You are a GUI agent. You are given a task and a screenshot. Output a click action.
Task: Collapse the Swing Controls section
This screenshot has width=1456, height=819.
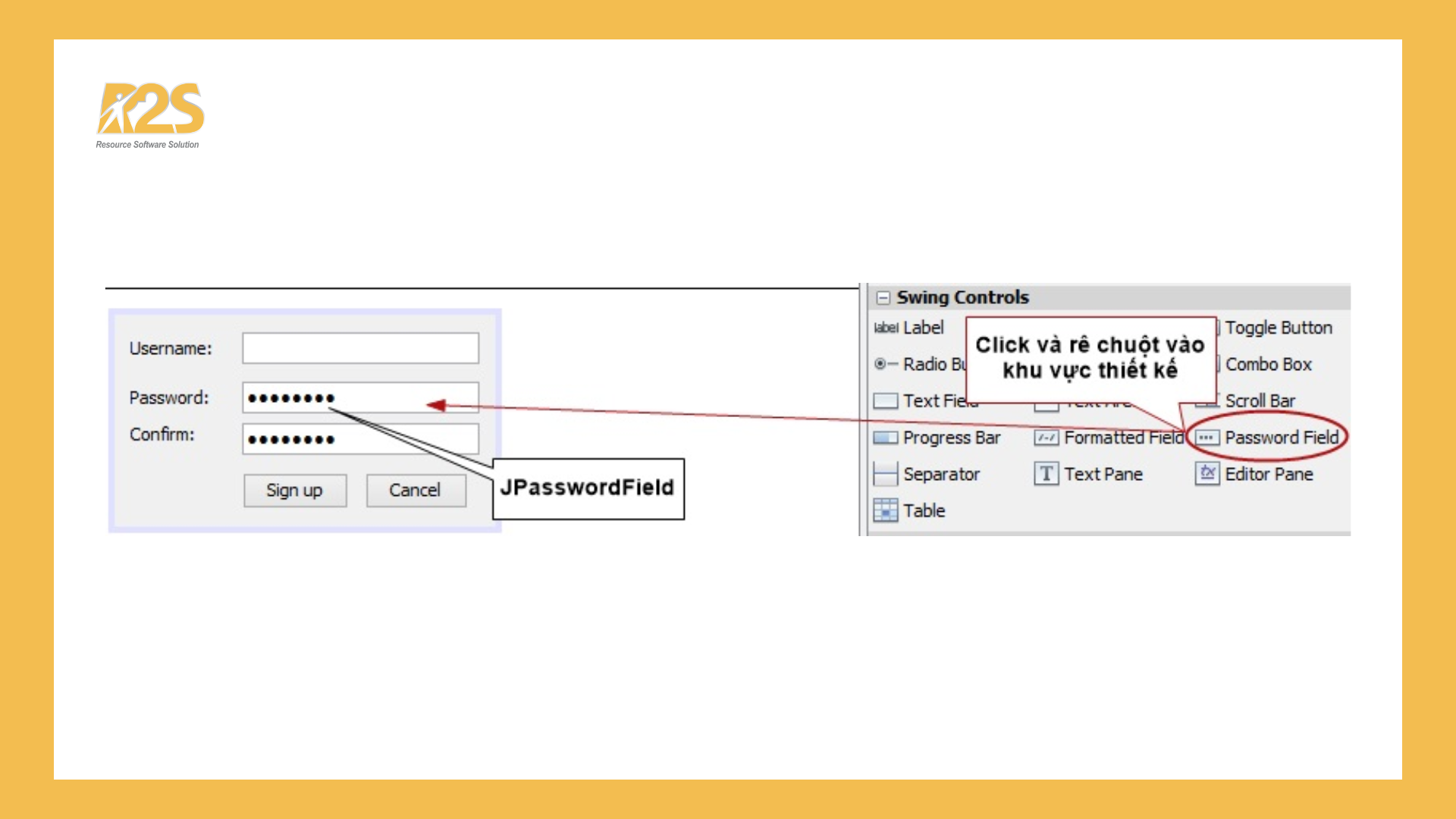coord(883,297)
